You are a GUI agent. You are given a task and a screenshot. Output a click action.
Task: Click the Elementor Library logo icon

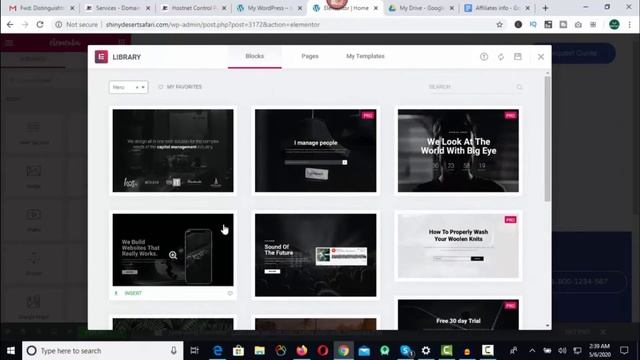coord(101,57)
